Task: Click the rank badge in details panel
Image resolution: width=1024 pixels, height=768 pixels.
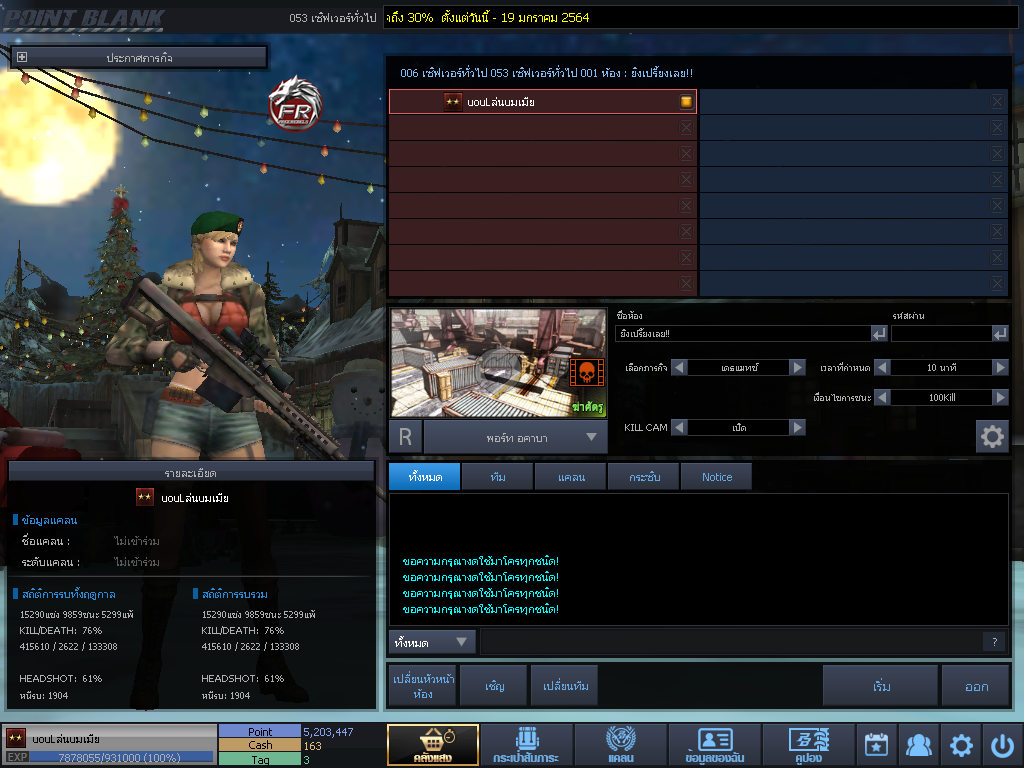Action: click(x=144, y=497)
